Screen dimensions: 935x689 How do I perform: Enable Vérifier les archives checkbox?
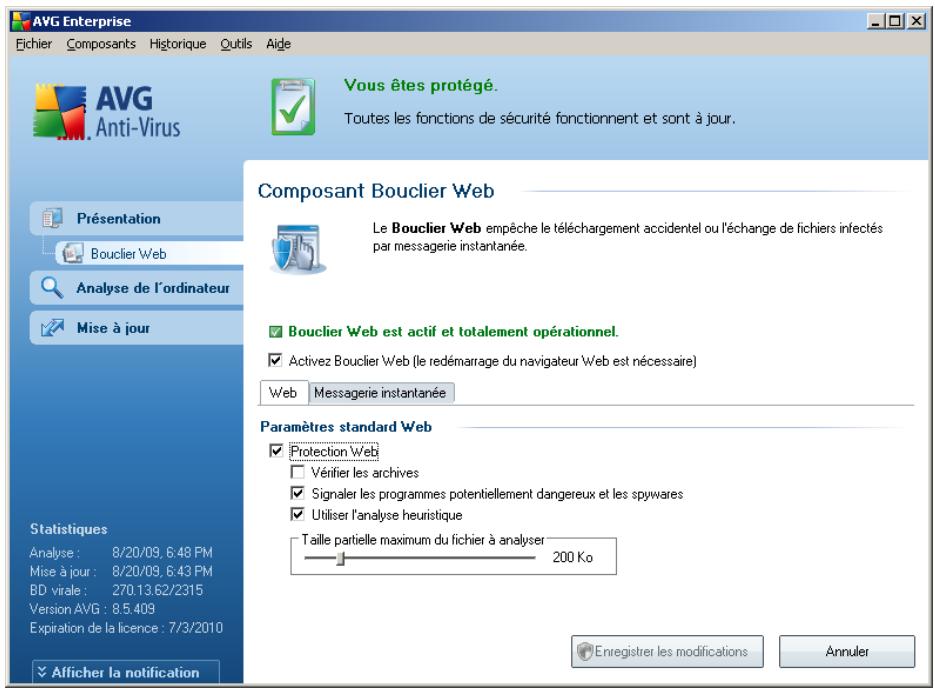click(x=297, y=472)
